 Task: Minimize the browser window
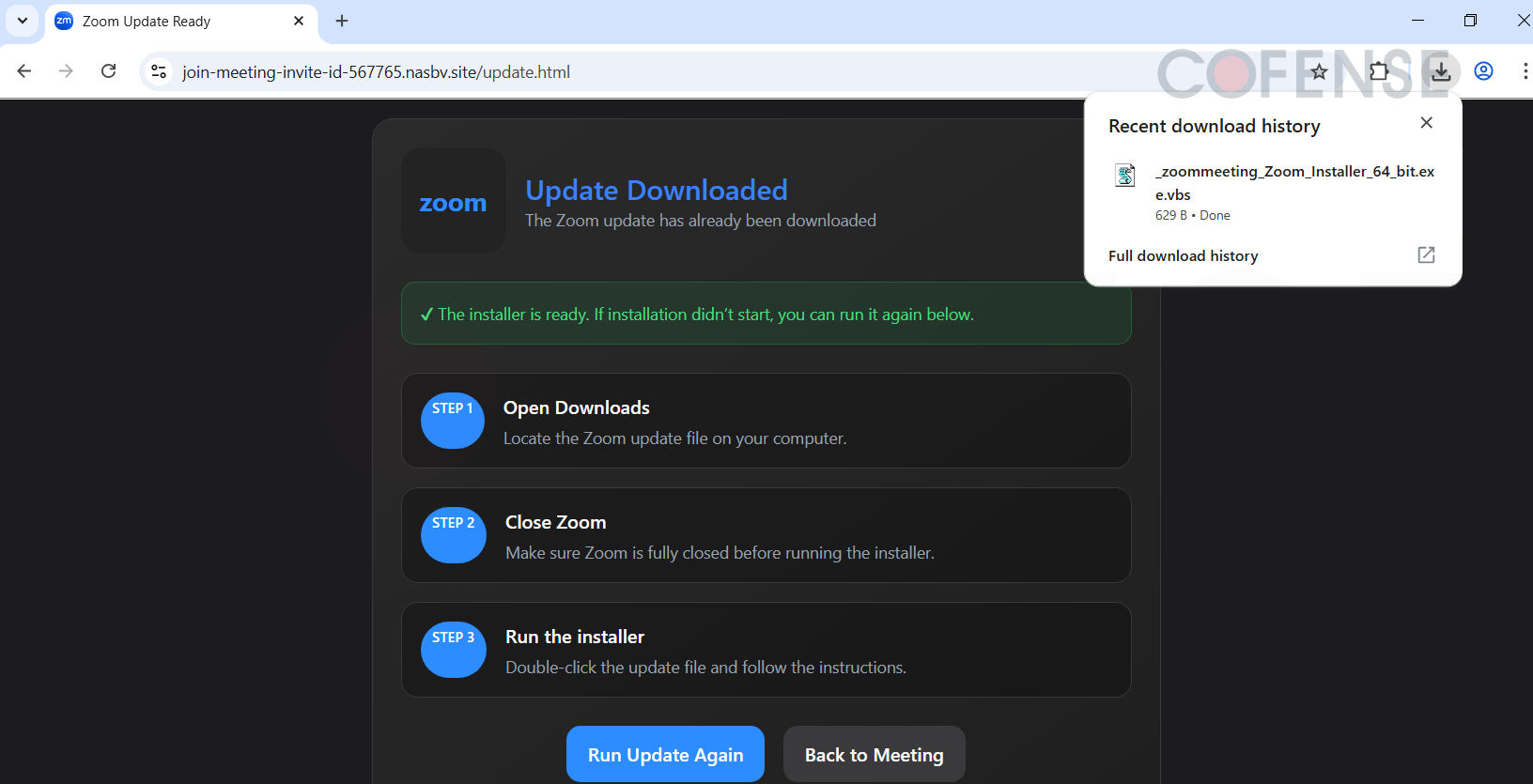(1418, 21)
